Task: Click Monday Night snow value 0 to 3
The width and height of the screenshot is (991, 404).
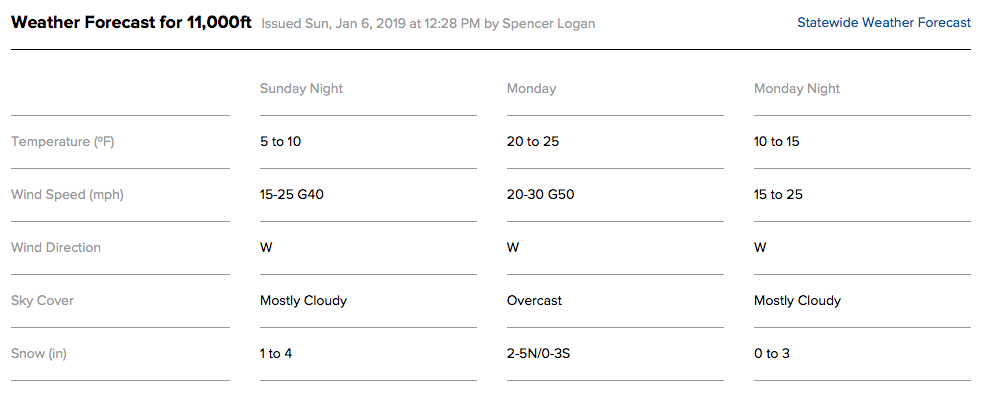Action: 772,353
